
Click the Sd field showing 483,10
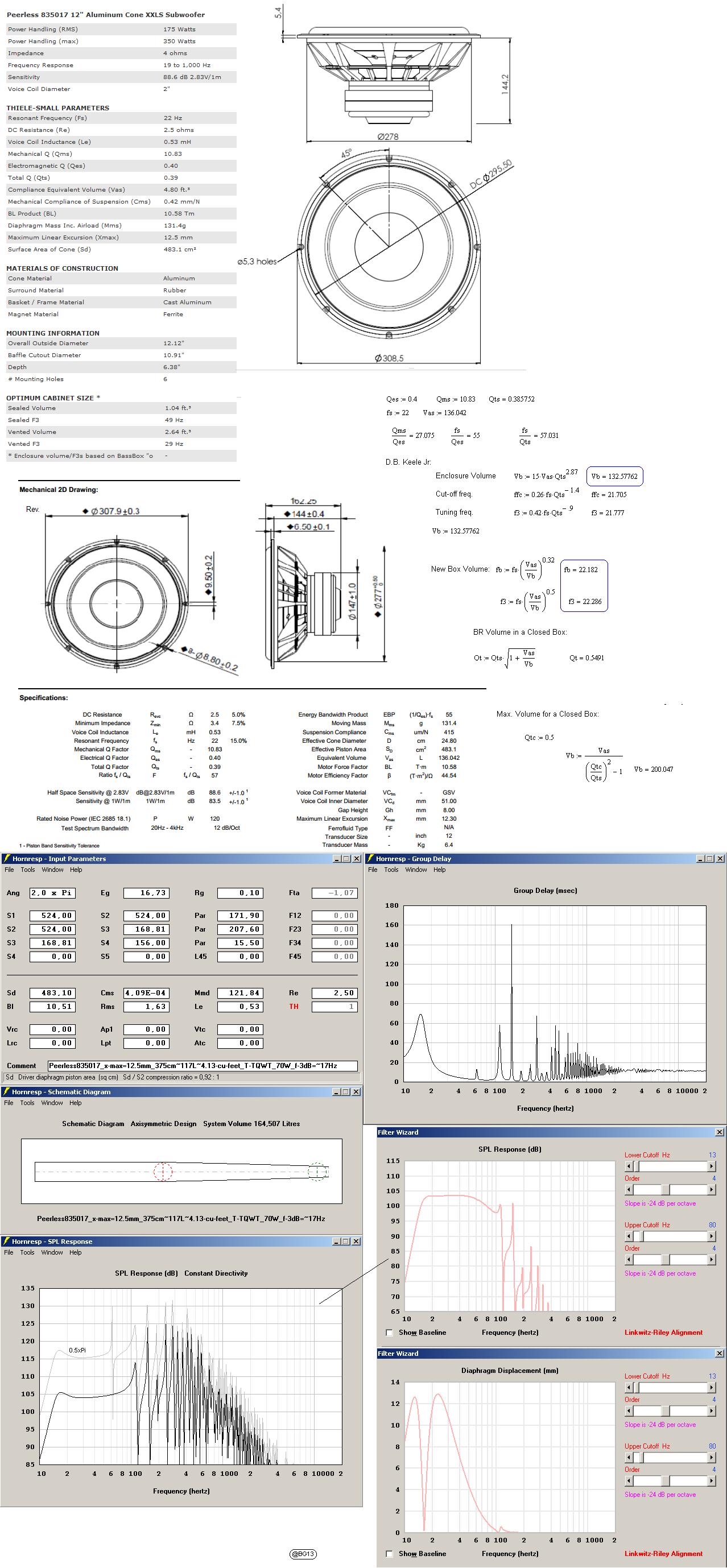point(52,993)
